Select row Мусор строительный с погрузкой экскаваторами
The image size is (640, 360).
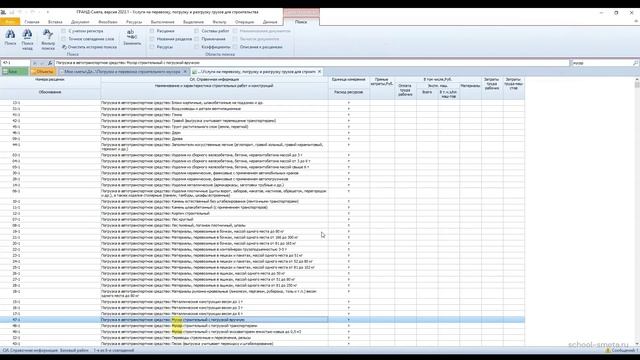click(262, 331)
